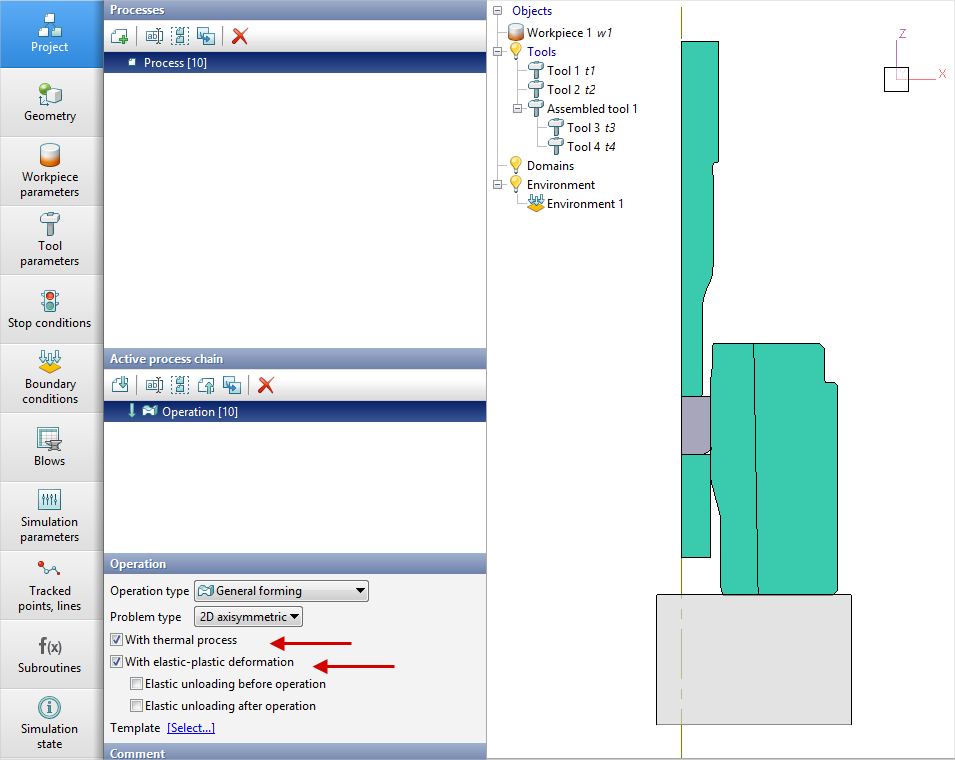Click rename icon in Processes toolbar
955x760 pixels.
coord(154,36)
